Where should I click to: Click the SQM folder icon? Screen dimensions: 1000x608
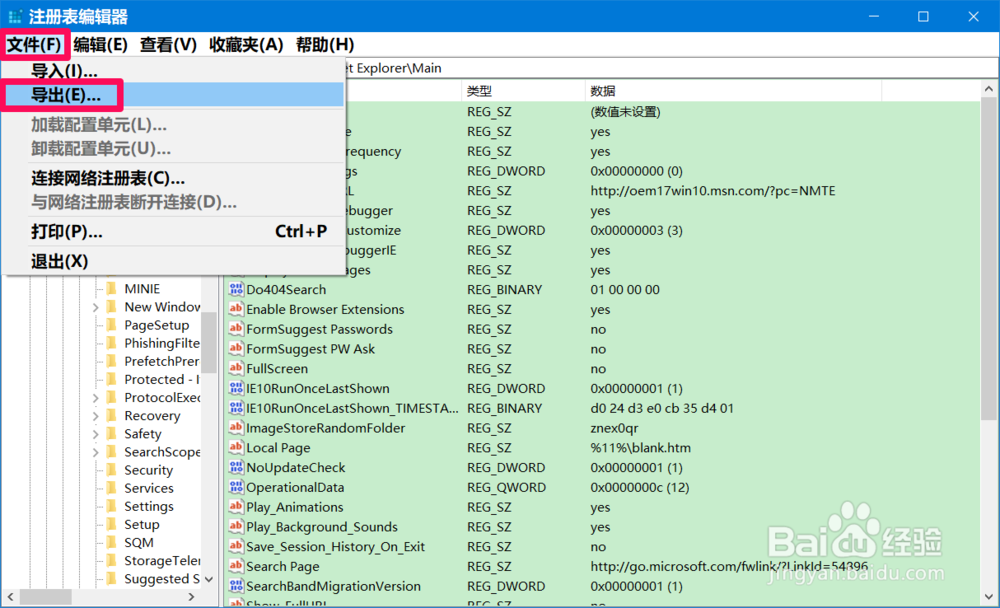point(111,542)
